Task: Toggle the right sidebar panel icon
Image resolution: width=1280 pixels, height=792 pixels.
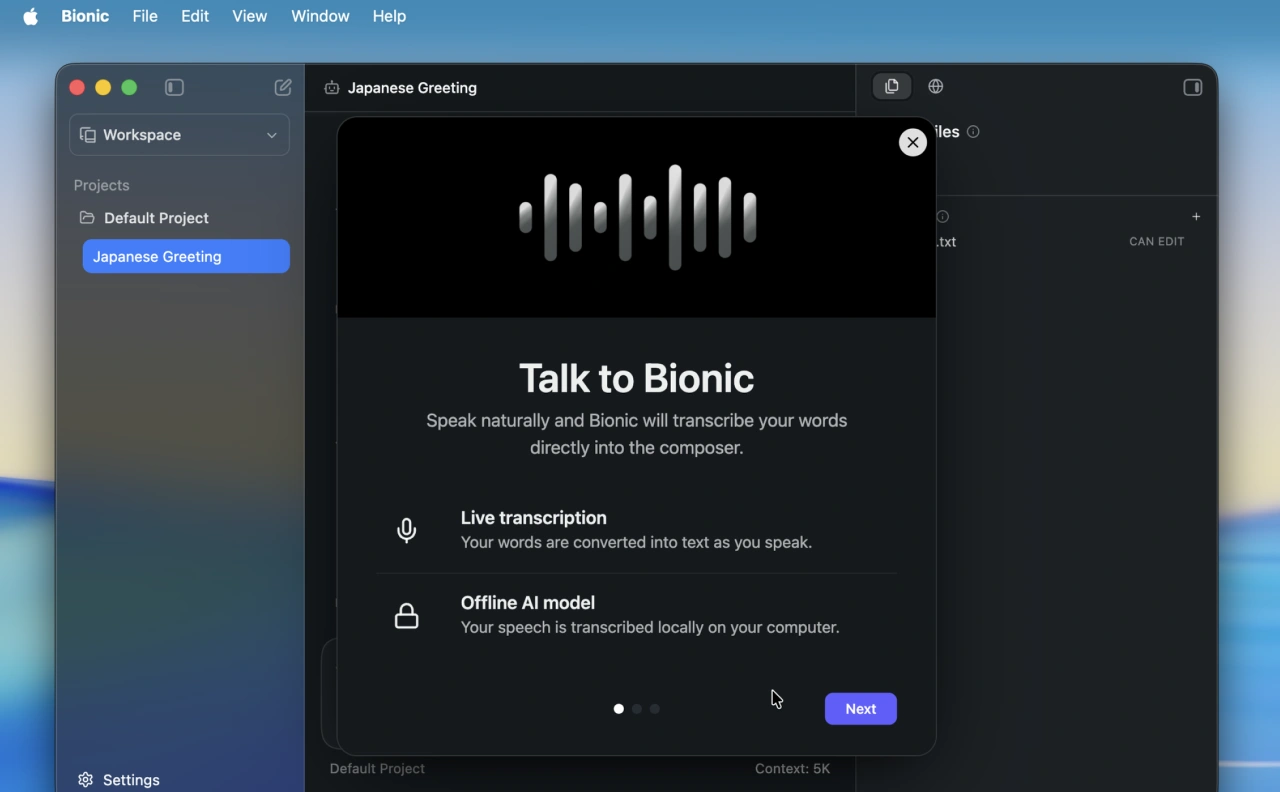Action: point(1192,88)
